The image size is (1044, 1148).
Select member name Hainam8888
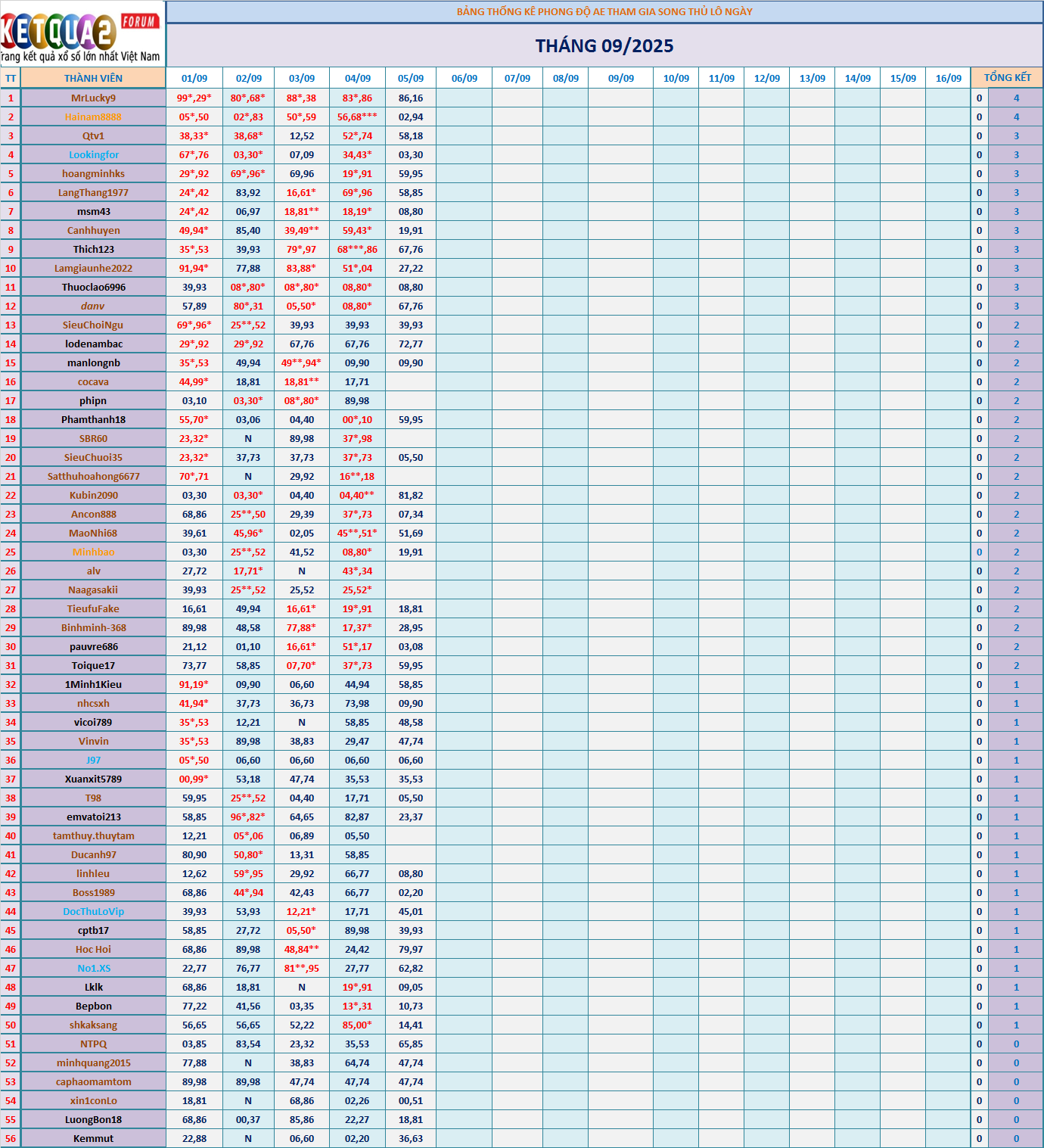93,117
